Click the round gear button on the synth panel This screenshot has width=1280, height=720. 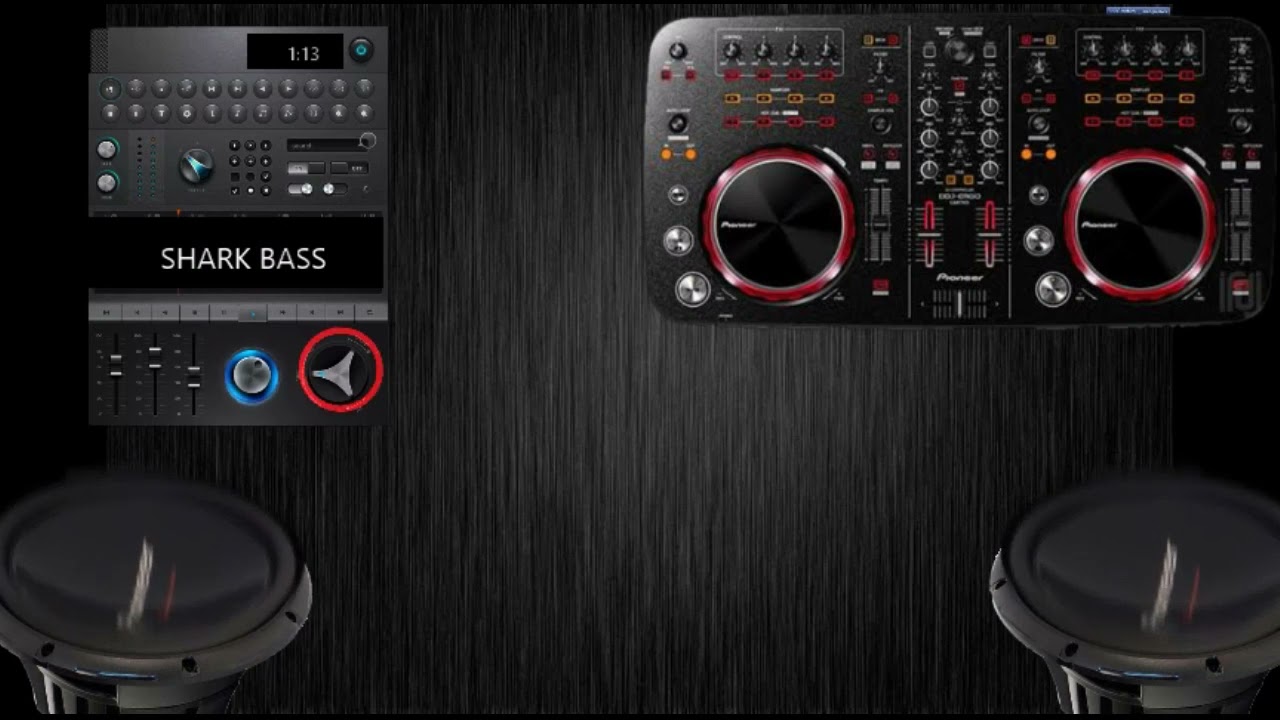point(187,114)
